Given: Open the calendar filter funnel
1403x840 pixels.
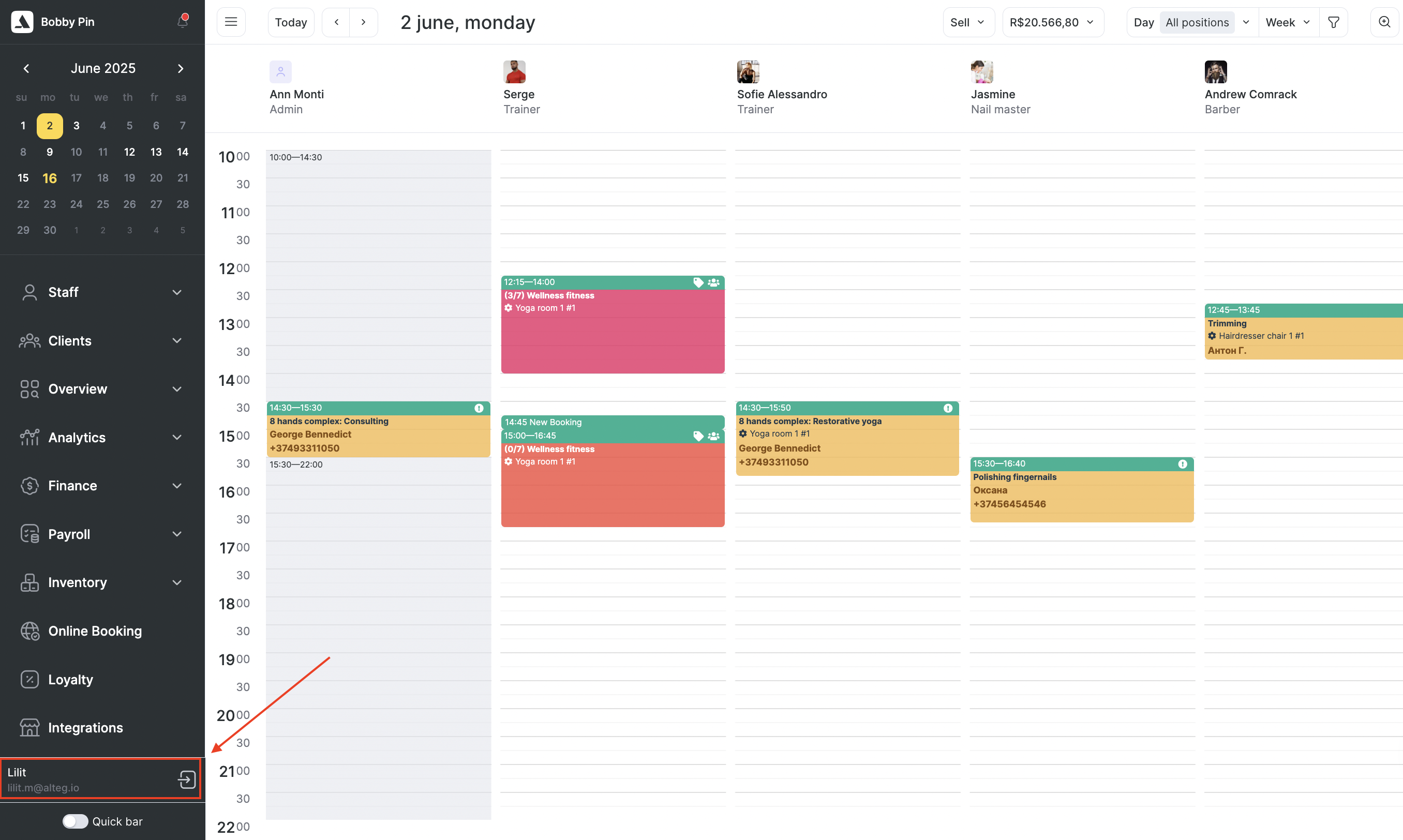Looking at the screenshot, I should pyautogui.click(x=1333, y=22).
